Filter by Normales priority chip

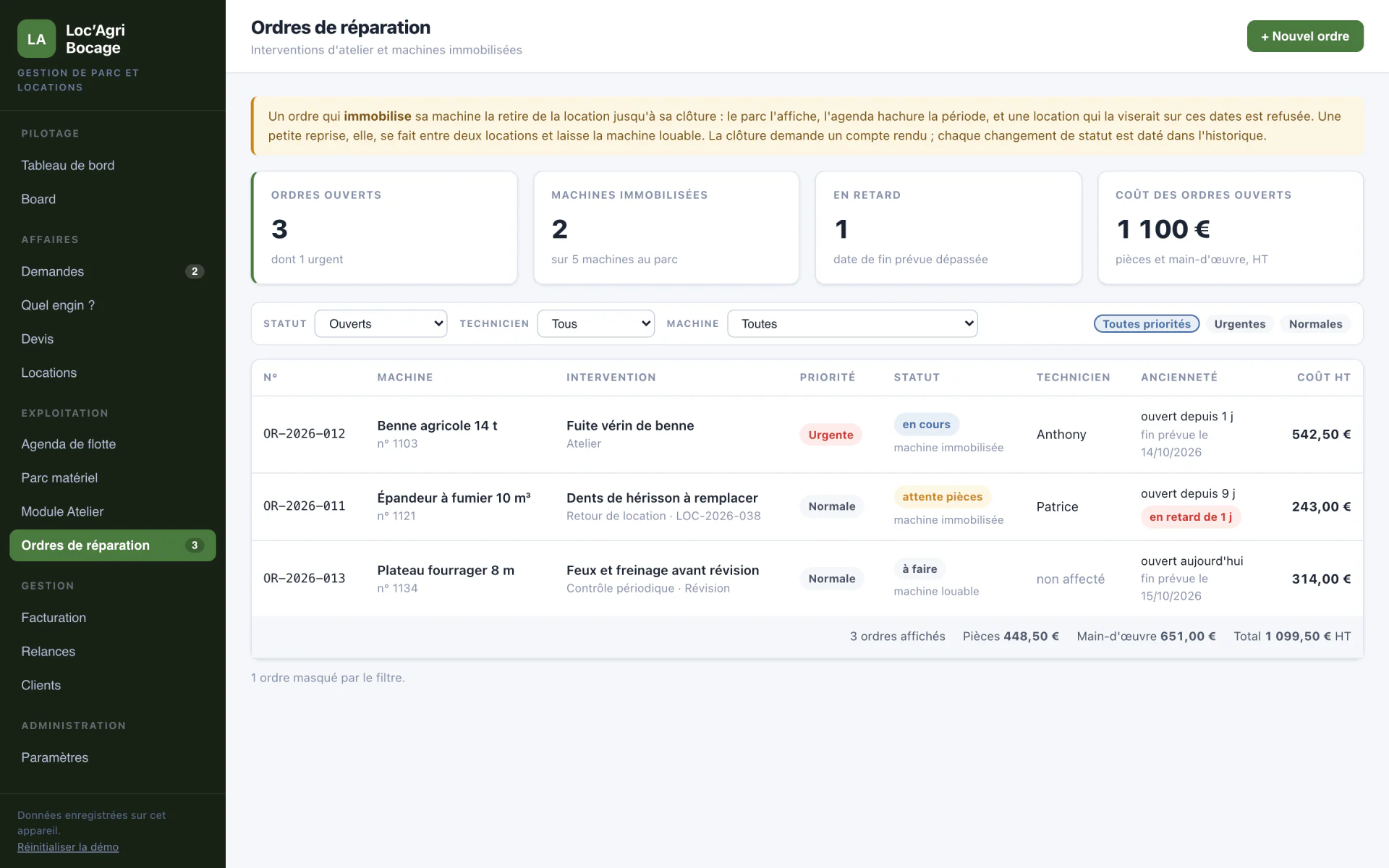click(1315, 323)
